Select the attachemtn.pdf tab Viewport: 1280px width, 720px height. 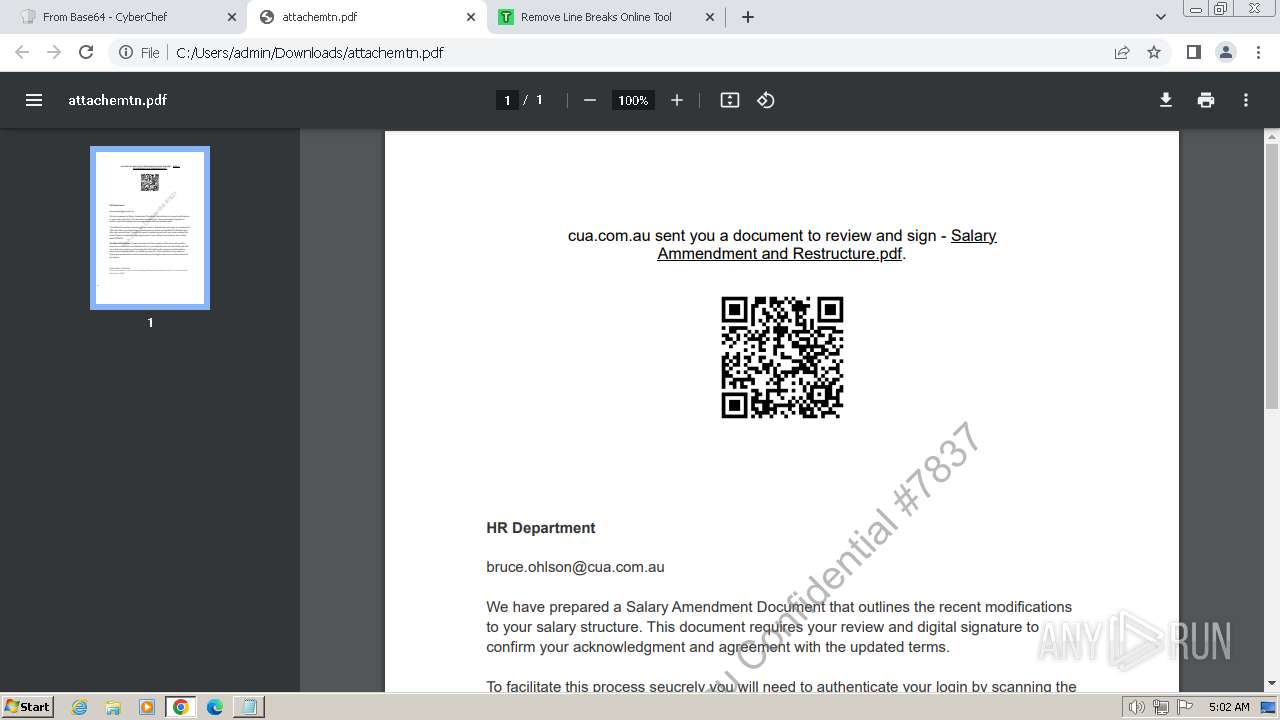[366, 17]
